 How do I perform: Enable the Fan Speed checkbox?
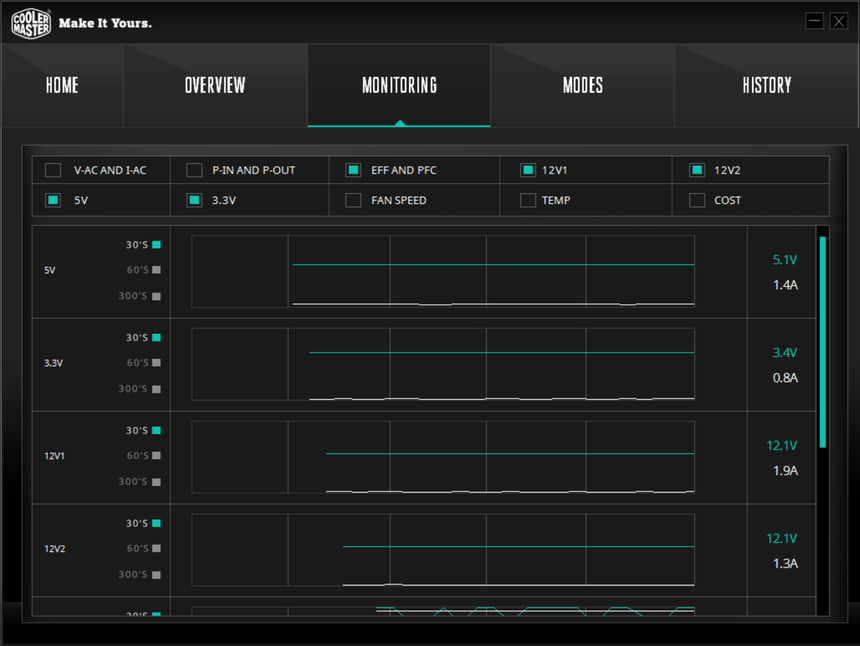[353, 200]
